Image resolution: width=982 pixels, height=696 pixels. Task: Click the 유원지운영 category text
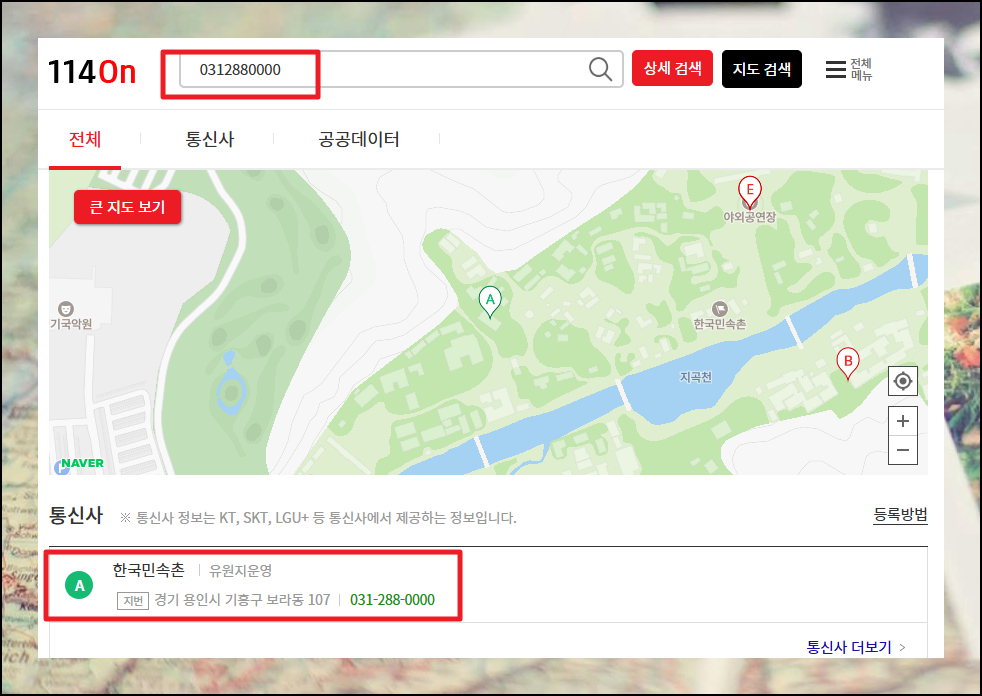(240, 571)
